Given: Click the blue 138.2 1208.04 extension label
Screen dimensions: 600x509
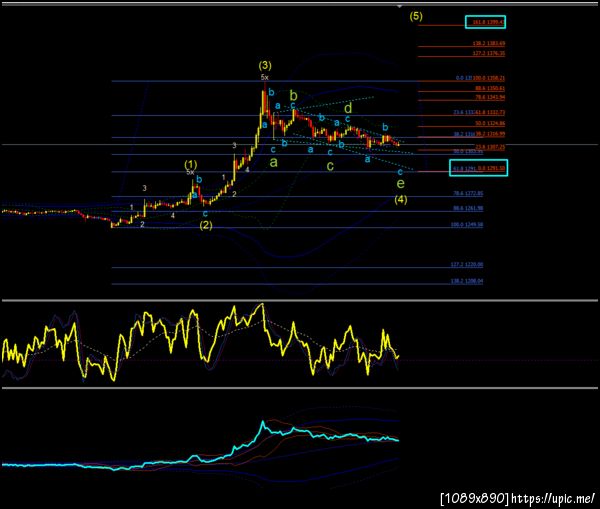Looking at the screenshot, I should (467, 281).
